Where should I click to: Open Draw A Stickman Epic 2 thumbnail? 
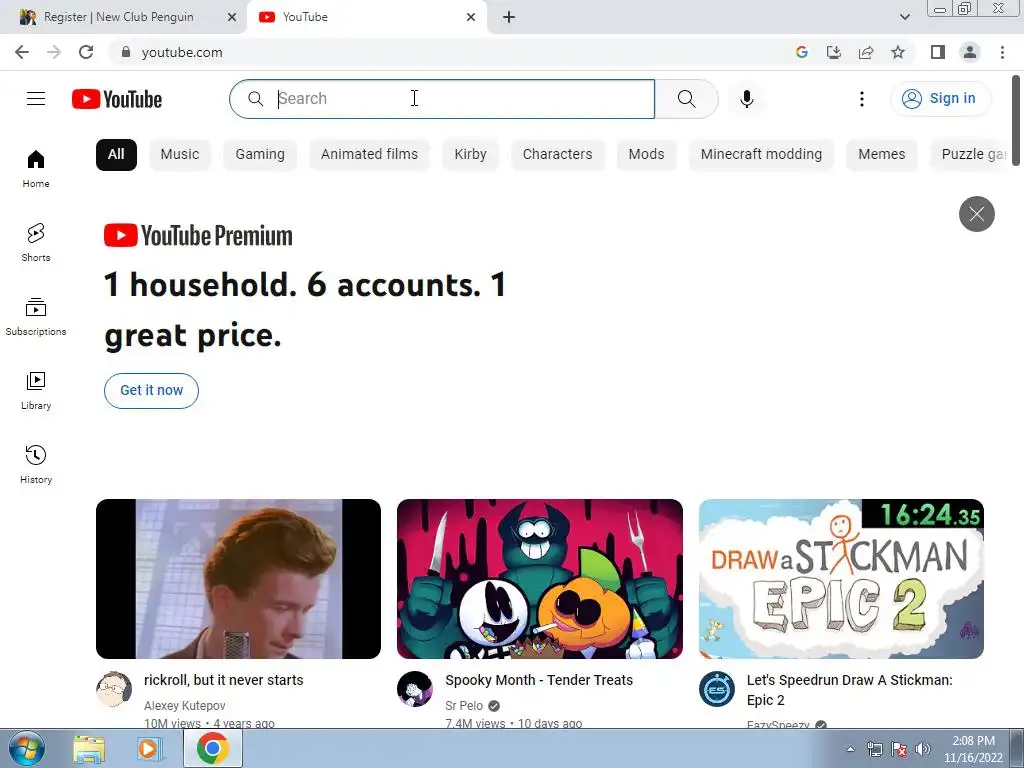click(841, 579)
